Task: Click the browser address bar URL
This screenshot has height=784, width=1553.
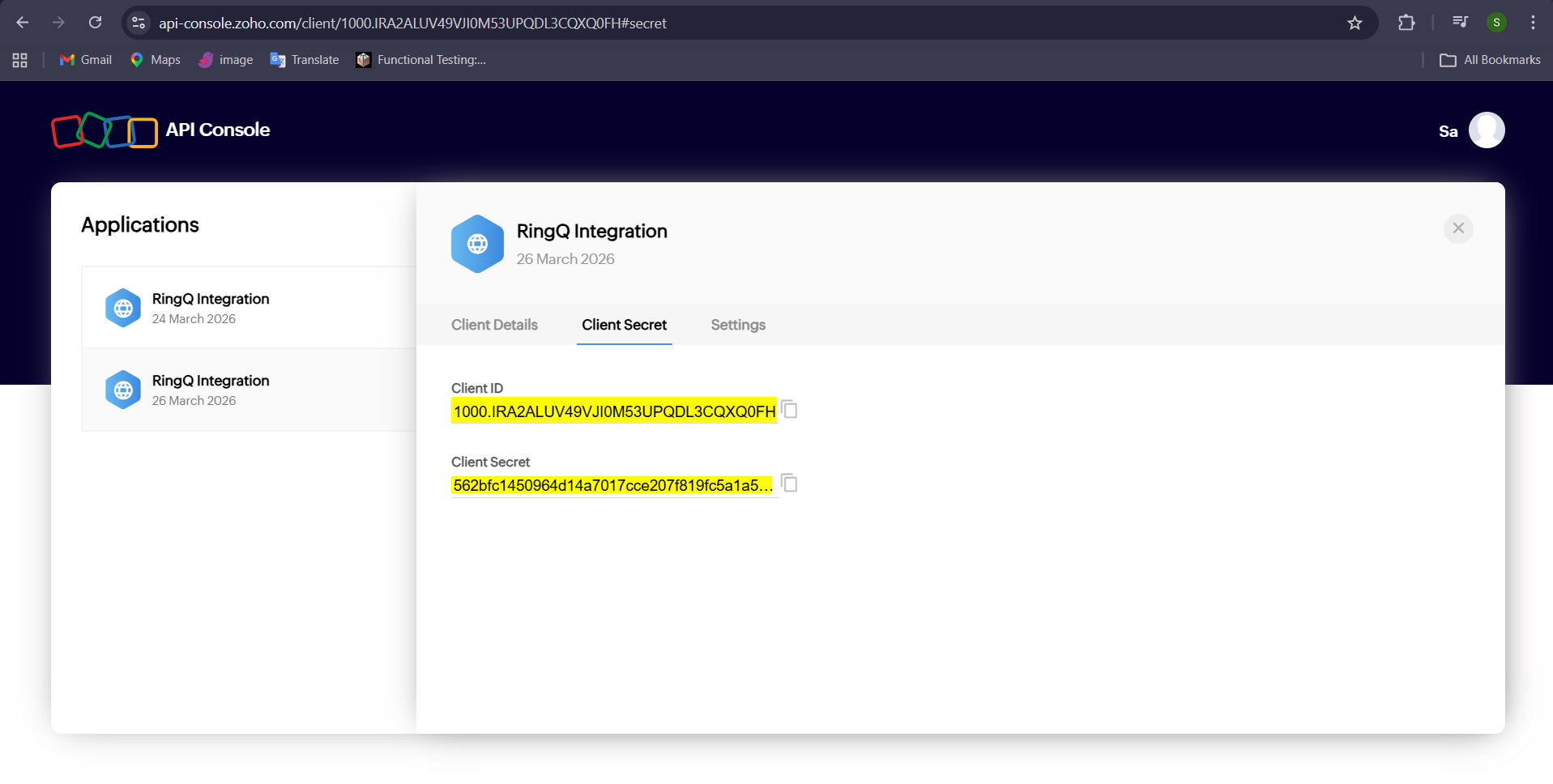Action: 412,23
